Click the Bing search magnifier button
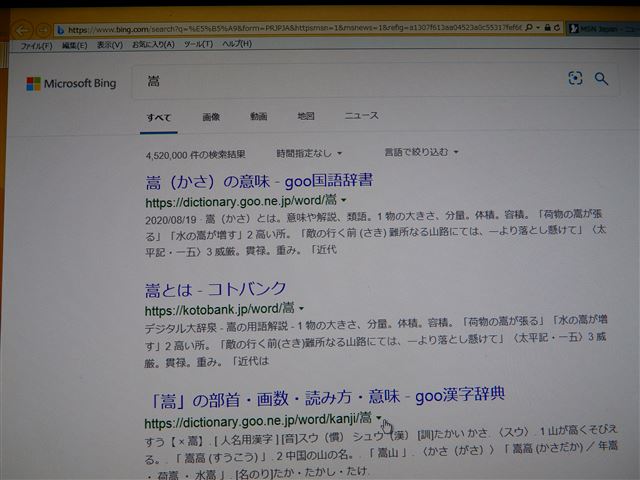This screenshot has height=480, width=640. pyautogui.click(x=601, y=78)
